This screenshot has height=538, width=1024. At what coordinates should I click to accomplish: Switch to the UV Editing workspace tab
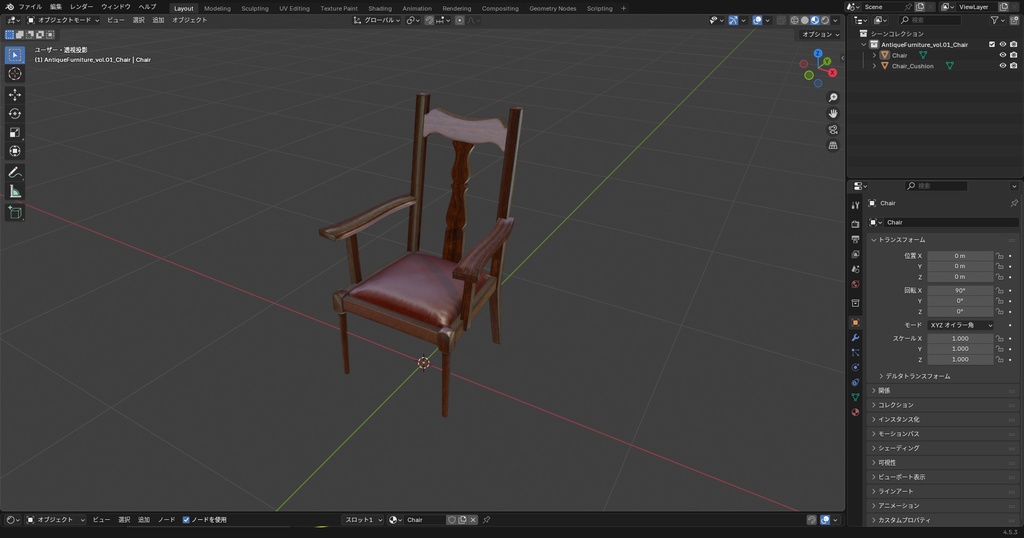(294, 8)
